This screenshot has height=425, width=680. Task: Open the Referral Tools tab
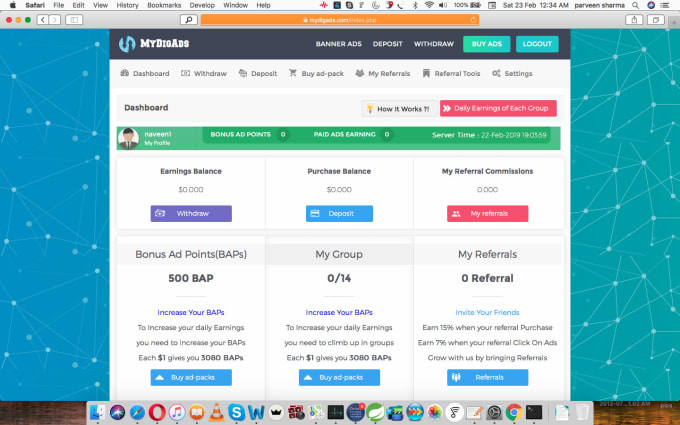tap(451, 73)
